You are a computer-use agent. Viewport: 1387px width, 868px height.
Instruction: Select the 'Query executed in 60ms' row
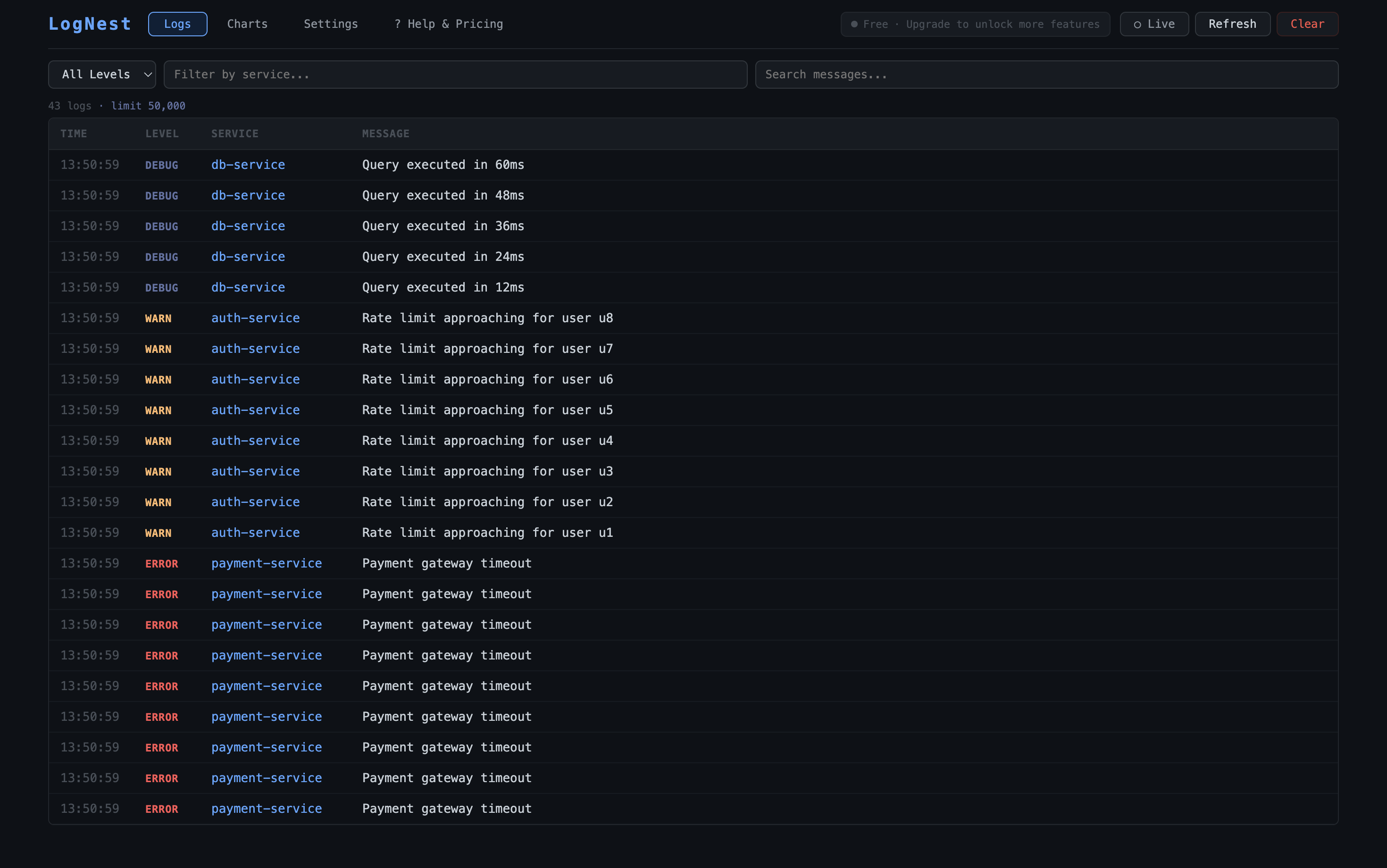point(693,165)
